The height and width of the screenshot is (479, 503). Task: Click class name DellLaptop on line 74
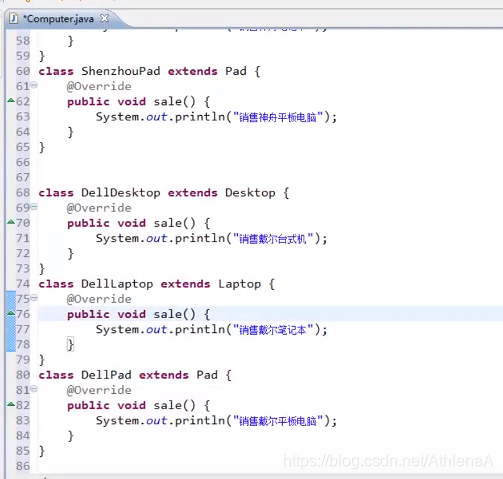[117, 284]
